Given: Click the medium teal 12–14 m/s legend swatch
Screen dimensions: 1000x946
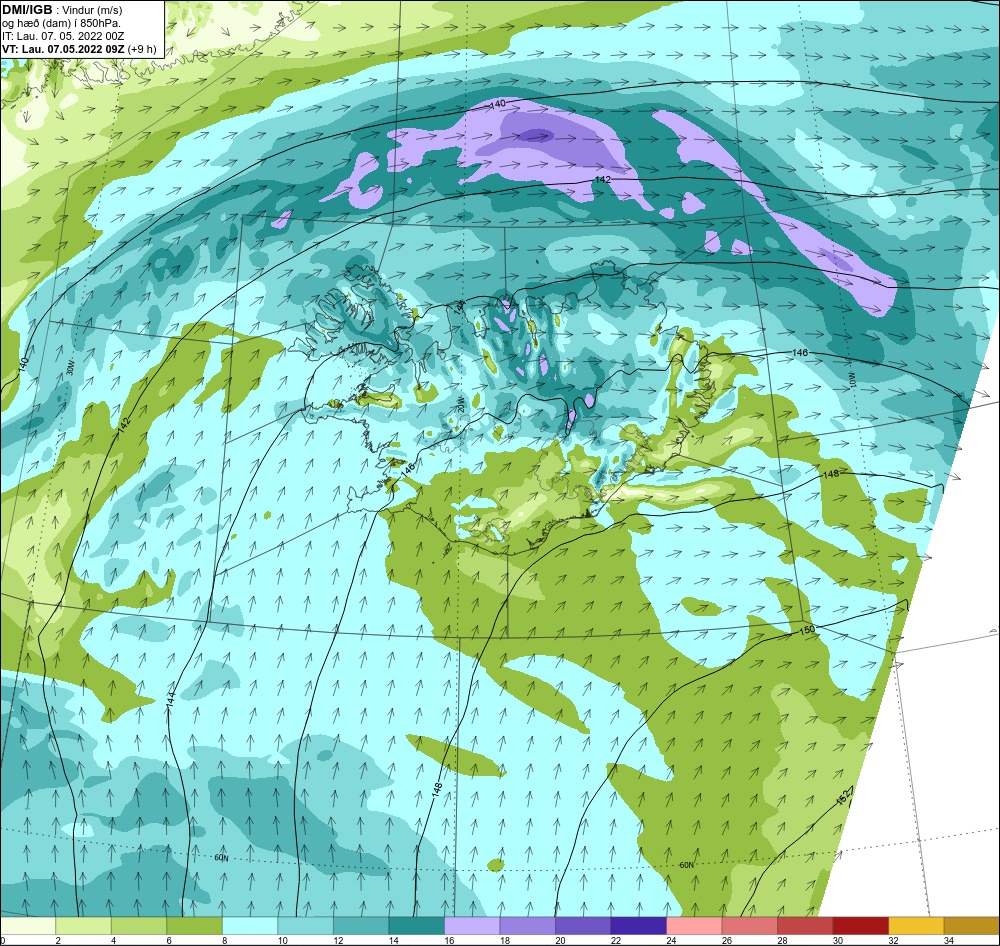Looking at the screenshot, I should [x=361, y=926].
